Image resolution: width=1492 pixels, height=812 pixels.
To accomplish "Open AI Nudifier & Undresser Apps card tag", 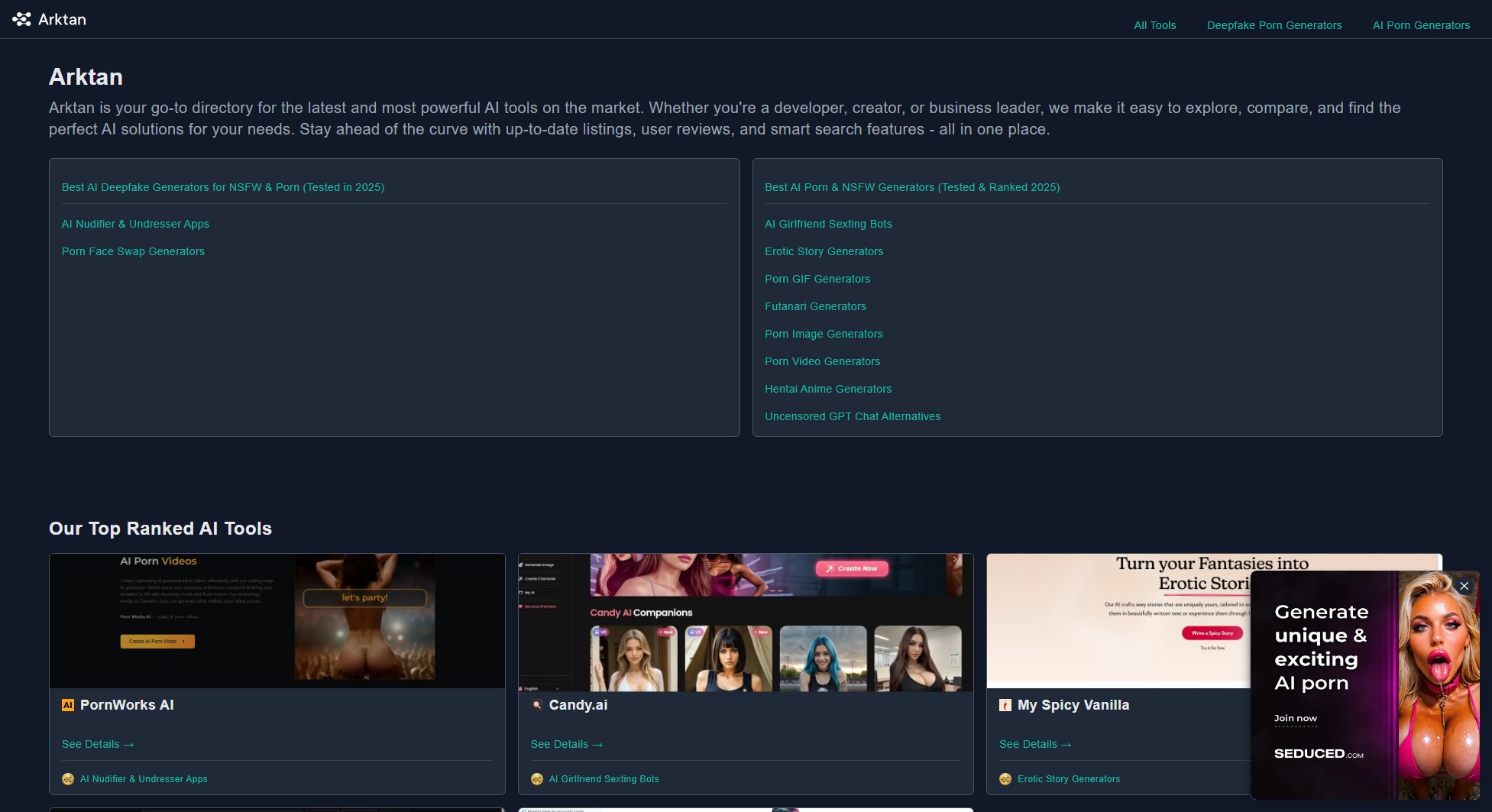I will click(x=144, y=779).
